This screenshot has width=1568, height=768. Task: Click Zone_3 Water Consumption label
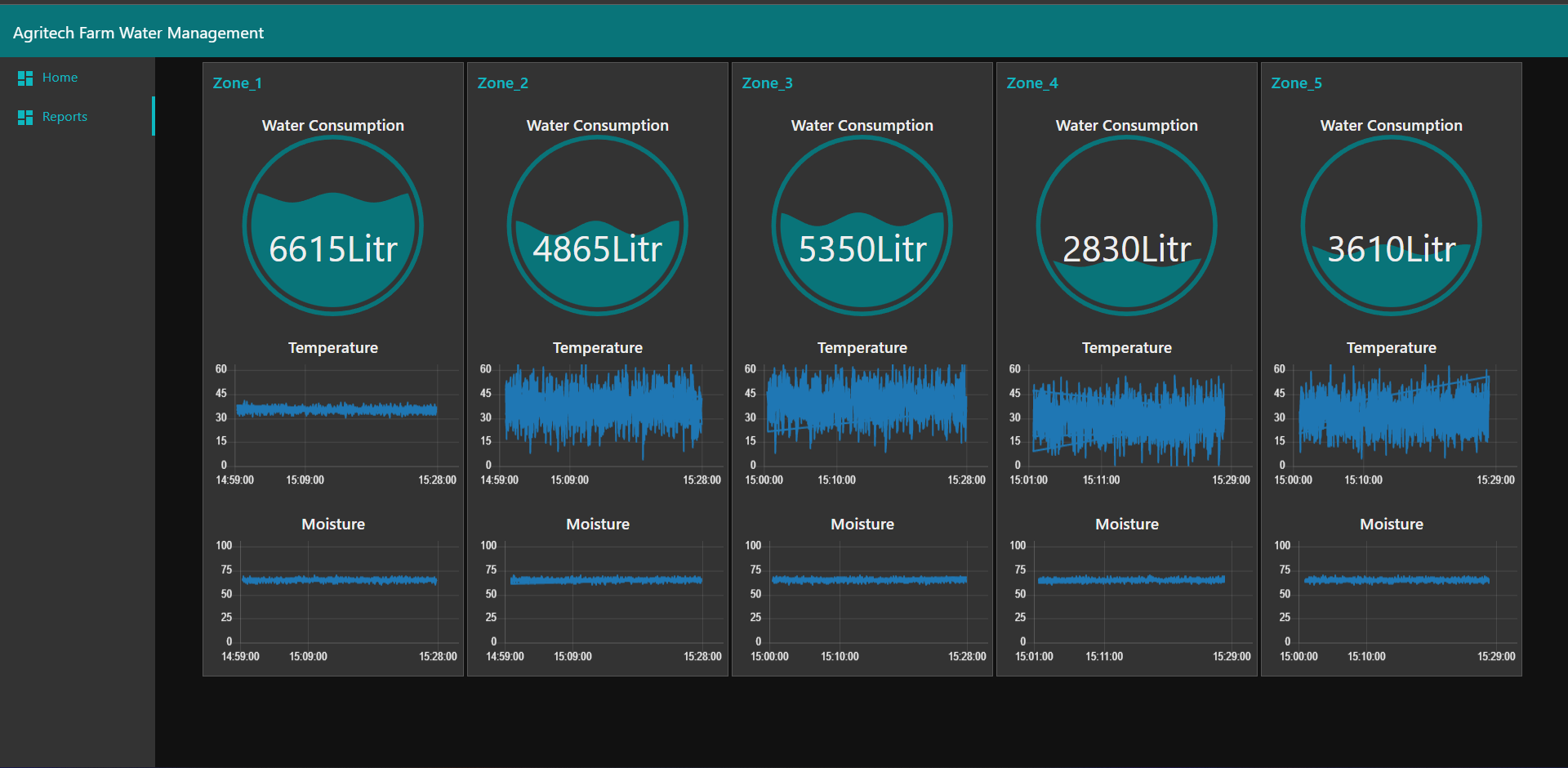coord(862,126)
